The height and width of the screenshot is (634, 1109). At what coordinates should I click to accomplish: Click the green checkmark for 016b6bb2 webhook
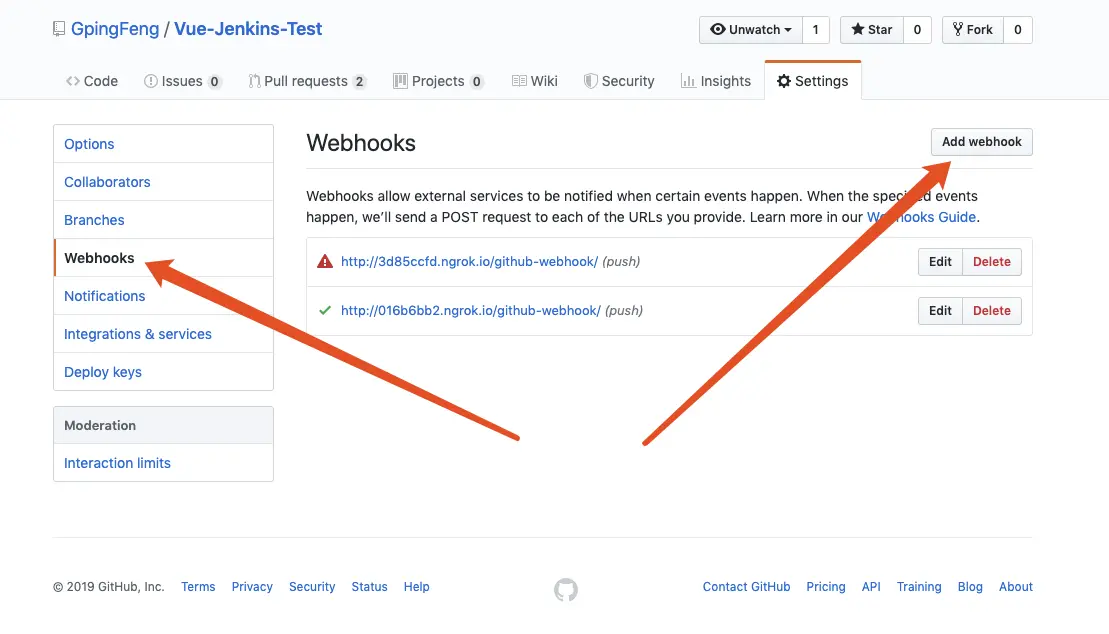click(325, 311)
